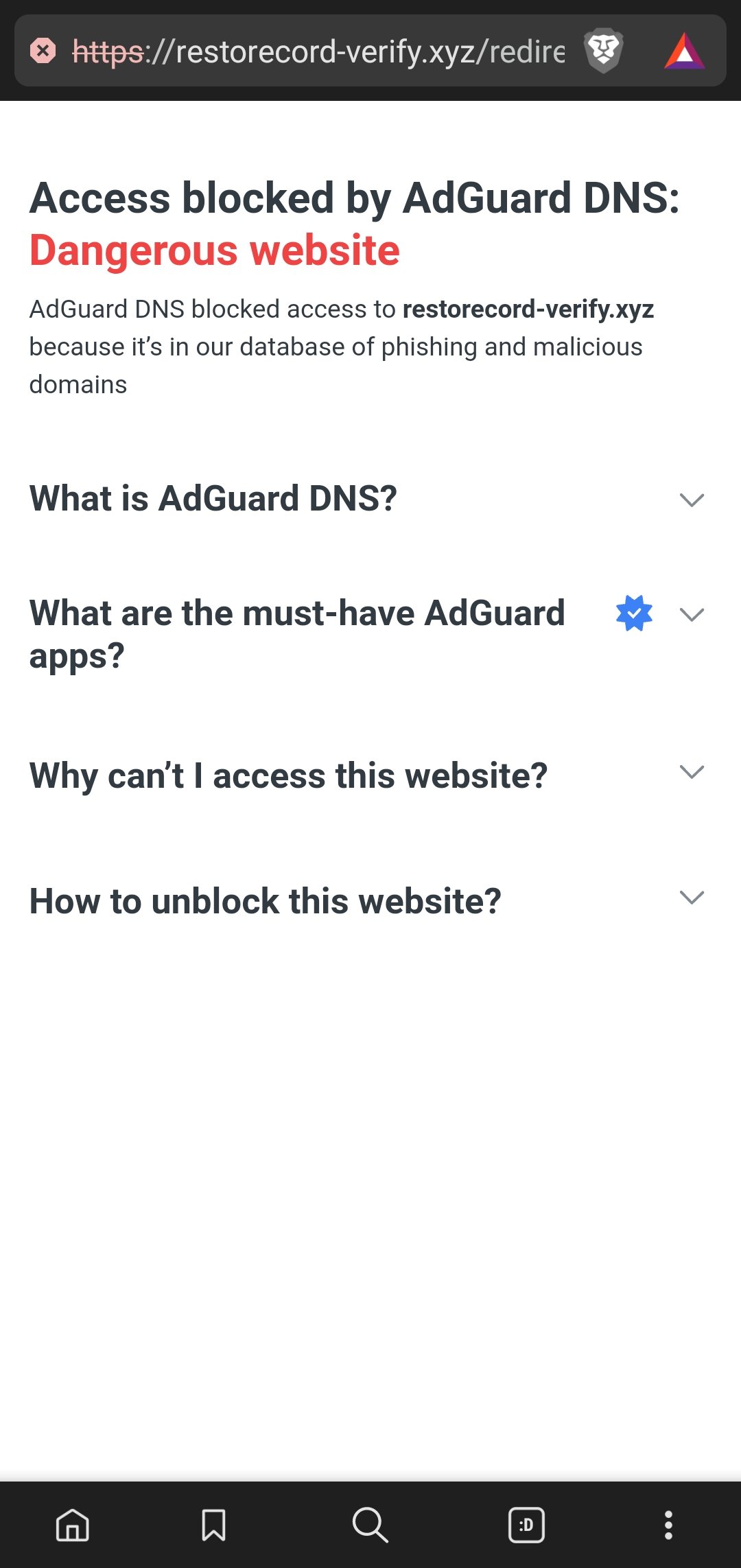
Task: Expand the What is AdGuard DNS section
Action: (693, 499)
